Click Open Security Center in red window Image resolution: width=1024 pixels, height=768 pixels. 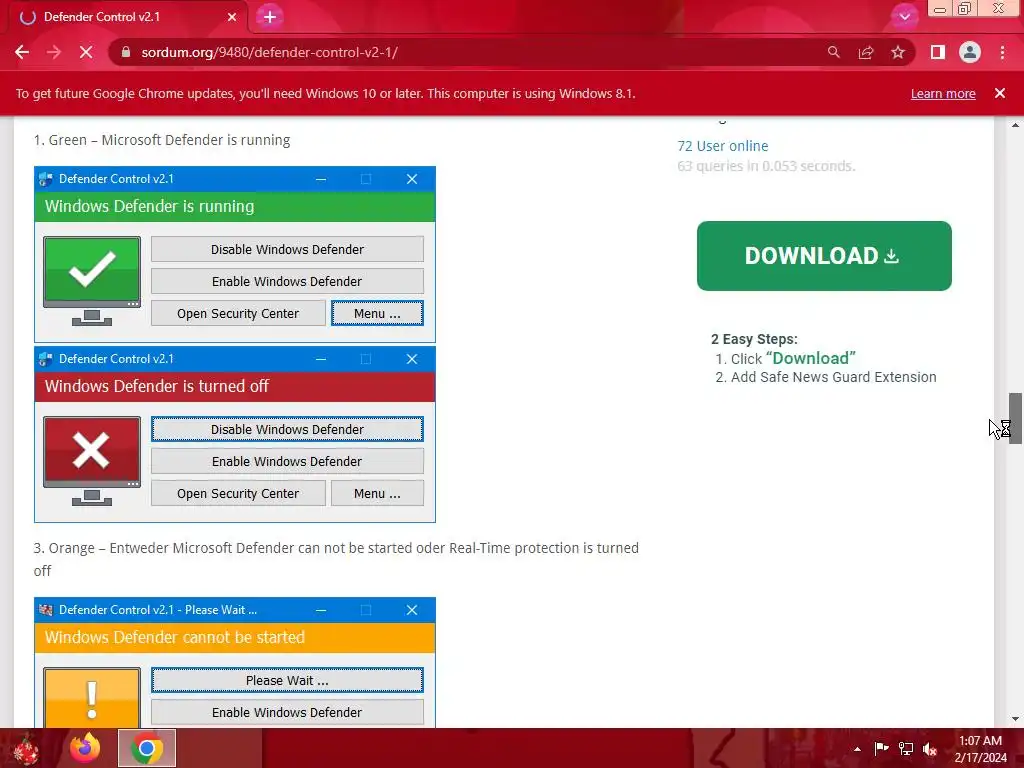[238, 494]
